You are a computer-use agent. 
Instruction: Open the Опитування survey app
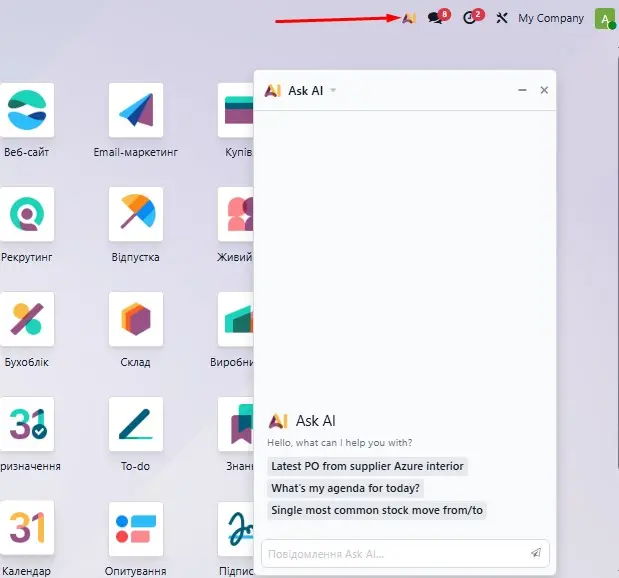click(136, 528)
